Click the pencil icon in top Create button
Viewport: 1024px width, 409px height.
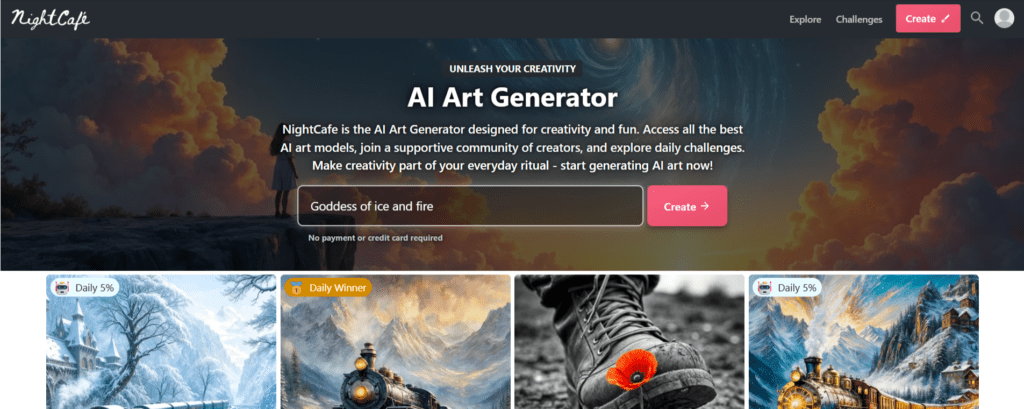(946, 19)
